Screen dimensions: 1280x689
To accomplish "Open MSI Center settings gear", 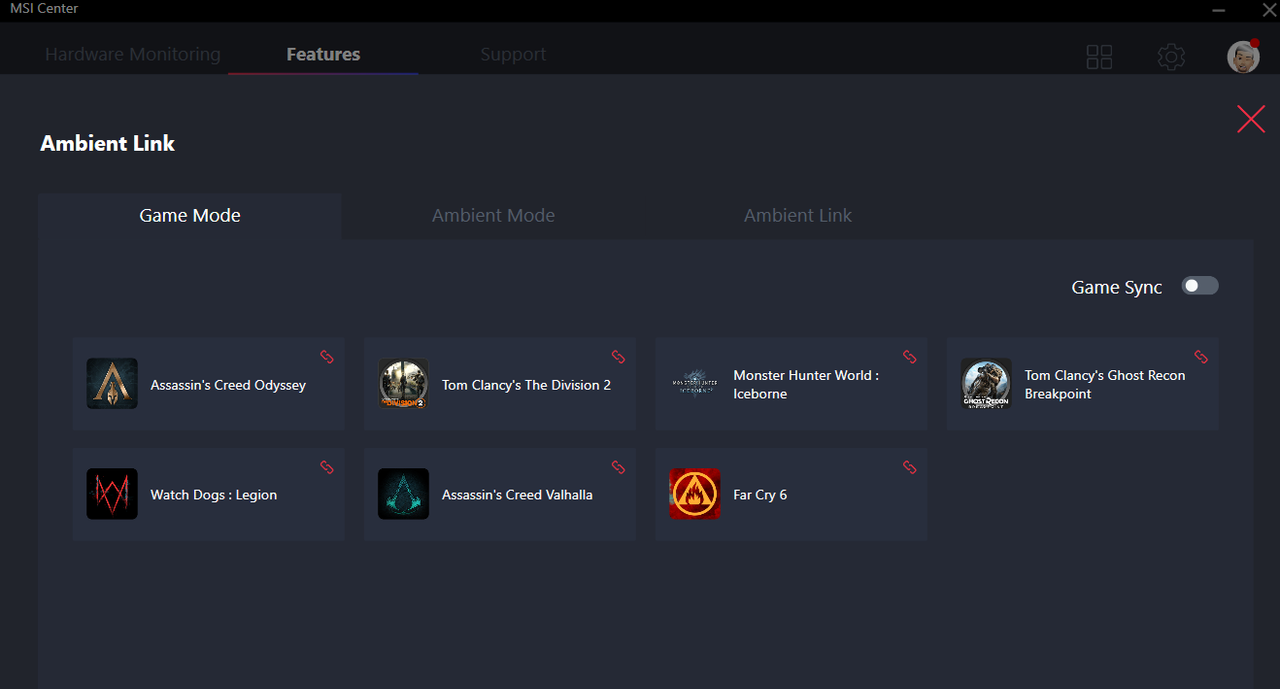I will (1171, 57).
